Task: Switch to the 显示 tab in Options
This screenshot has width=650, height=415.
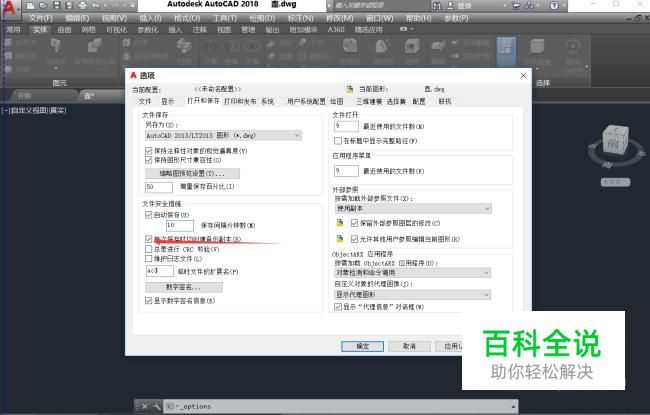Action: (x=167, y=102)
